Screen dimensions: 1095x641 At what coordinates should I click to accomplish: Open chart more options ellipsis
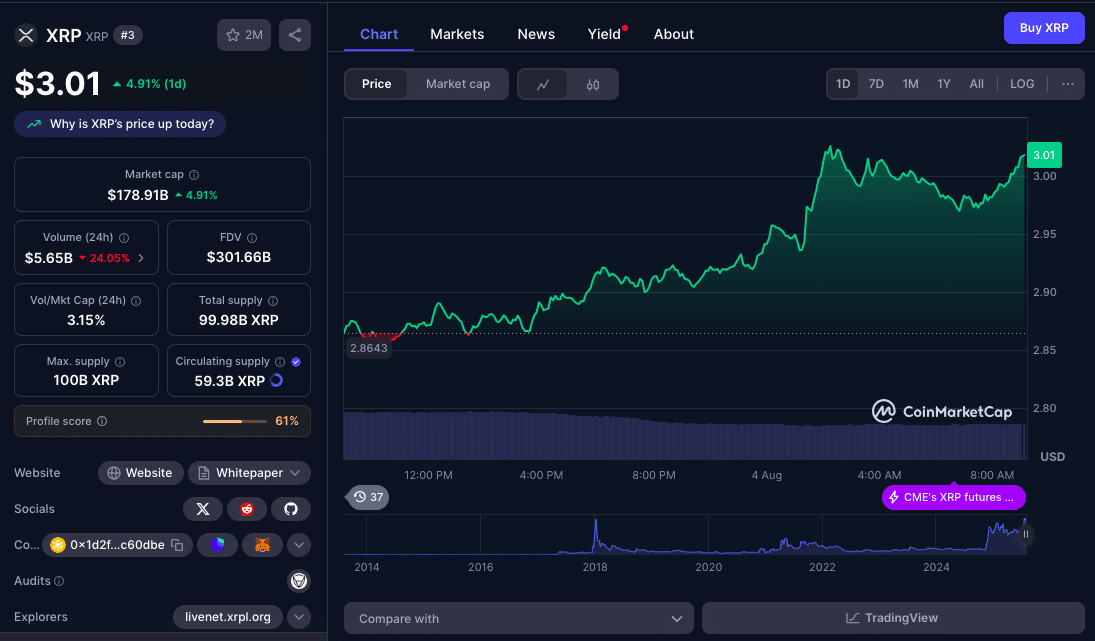[x=1068, y=84]
